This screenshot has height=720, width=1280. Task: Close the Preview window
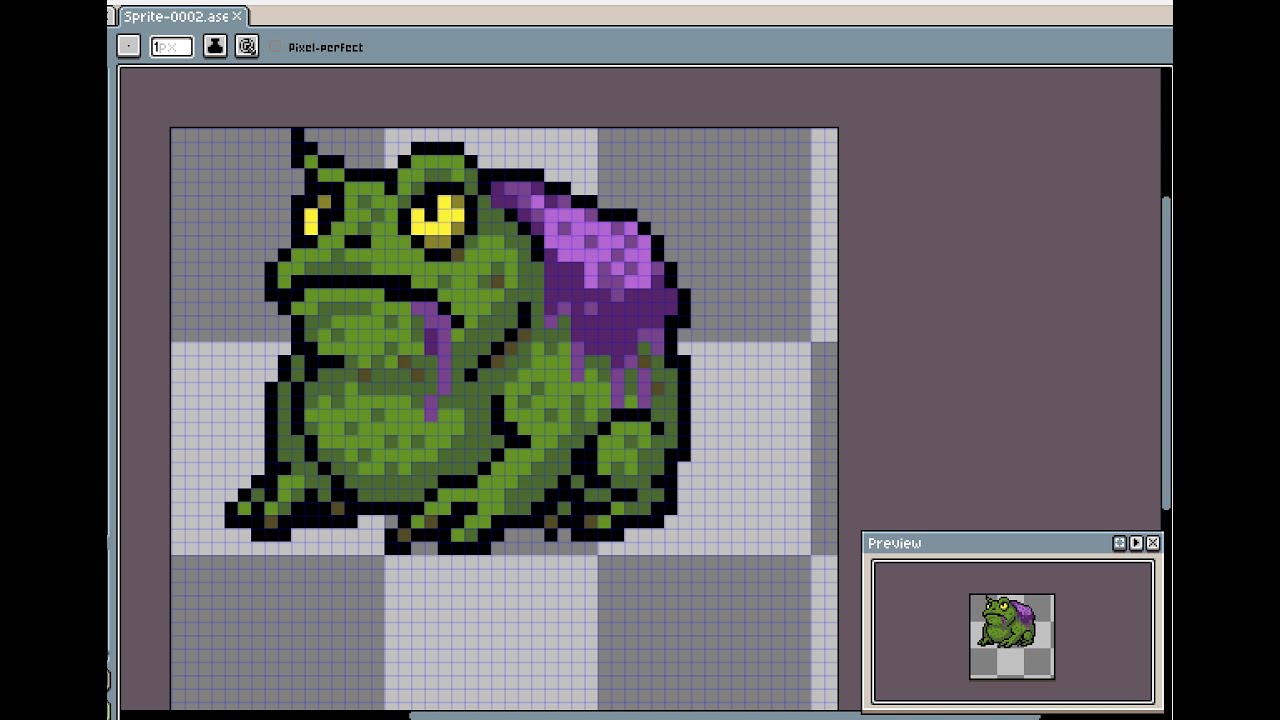coord(1153,543)
